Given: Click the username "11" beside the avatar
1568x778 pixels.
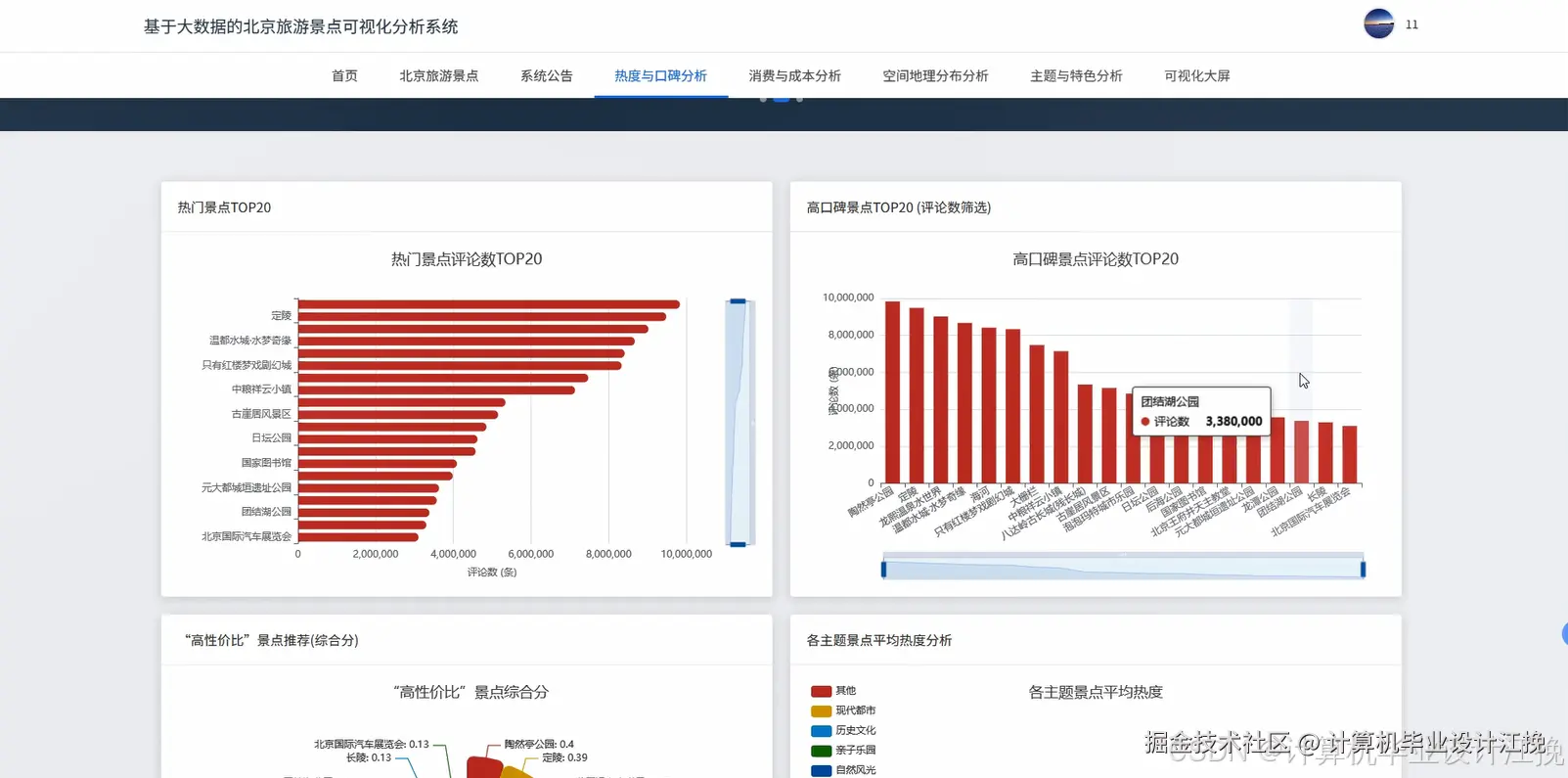Looking at the screenshot, I should 1411,24.
